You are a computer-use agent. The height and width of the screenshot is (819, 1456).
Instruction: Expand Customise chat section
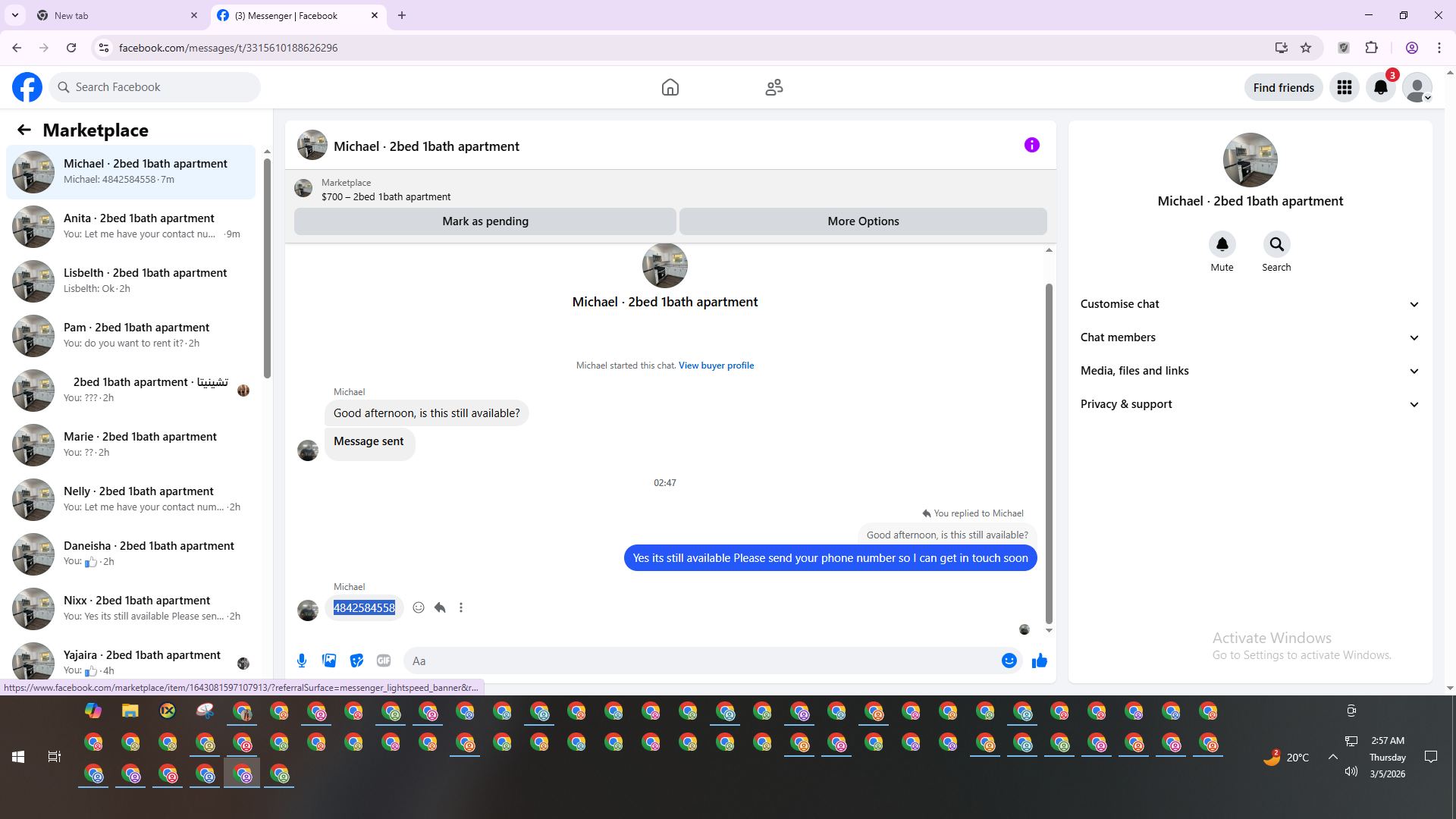coord(1250,304)
